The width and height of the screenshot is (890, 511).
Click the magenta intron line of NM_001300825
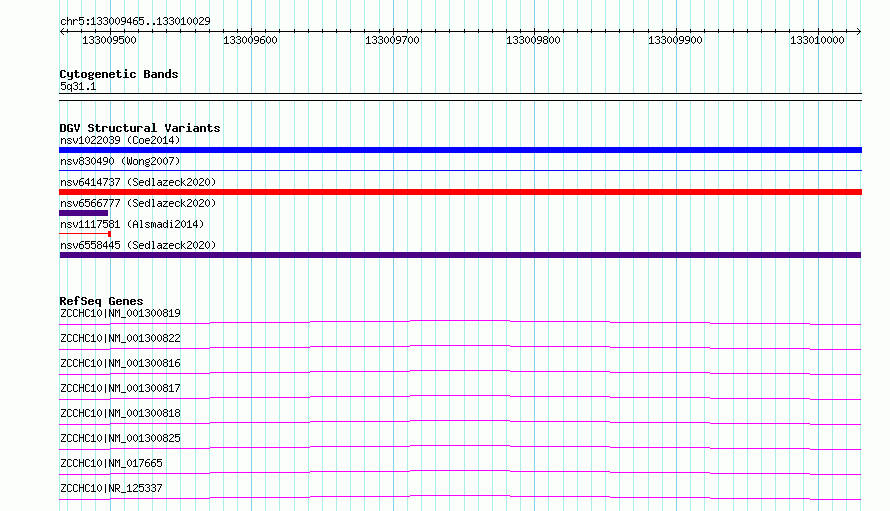click(460, 446)
